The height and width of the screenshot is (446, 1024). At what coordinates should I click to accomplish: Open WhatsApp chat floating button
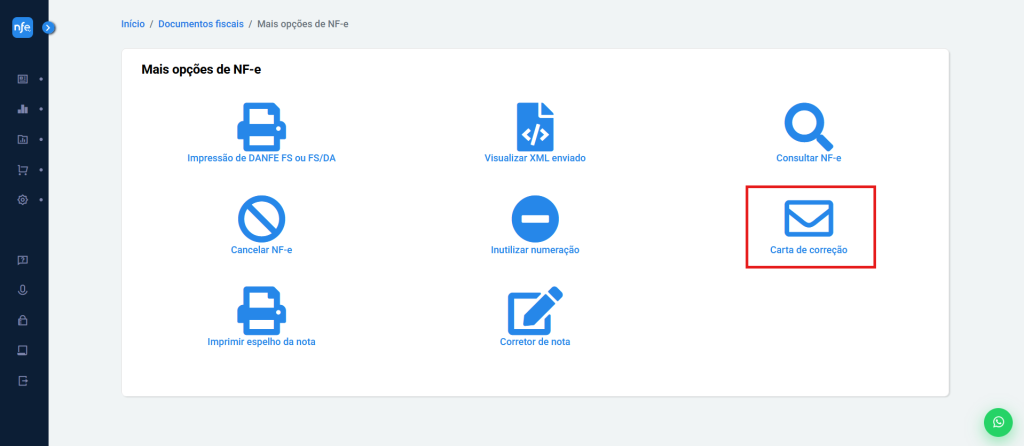point(997,422)
